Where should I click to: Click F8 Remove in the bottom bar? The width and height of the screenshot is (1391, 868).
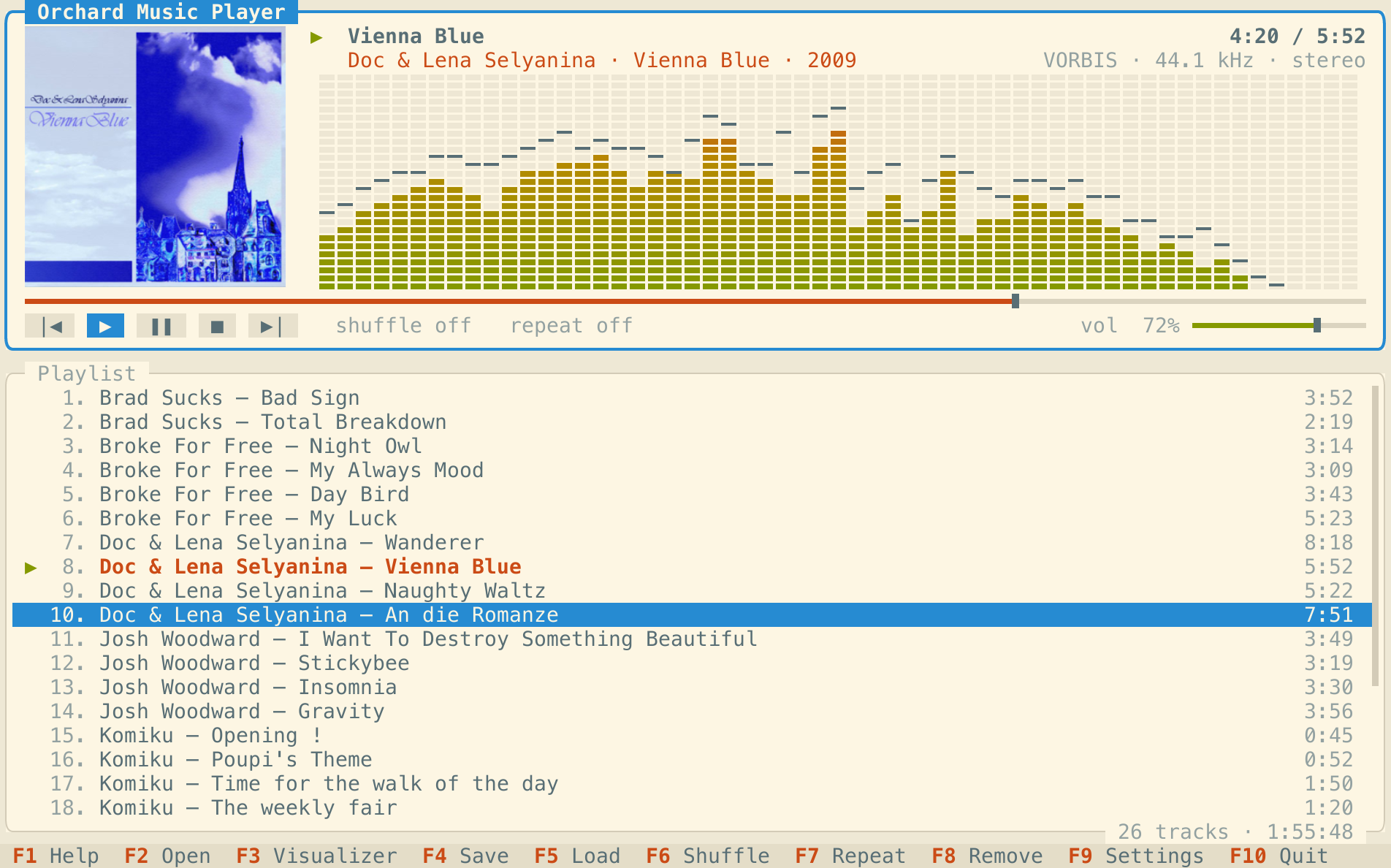coord(987,856)
